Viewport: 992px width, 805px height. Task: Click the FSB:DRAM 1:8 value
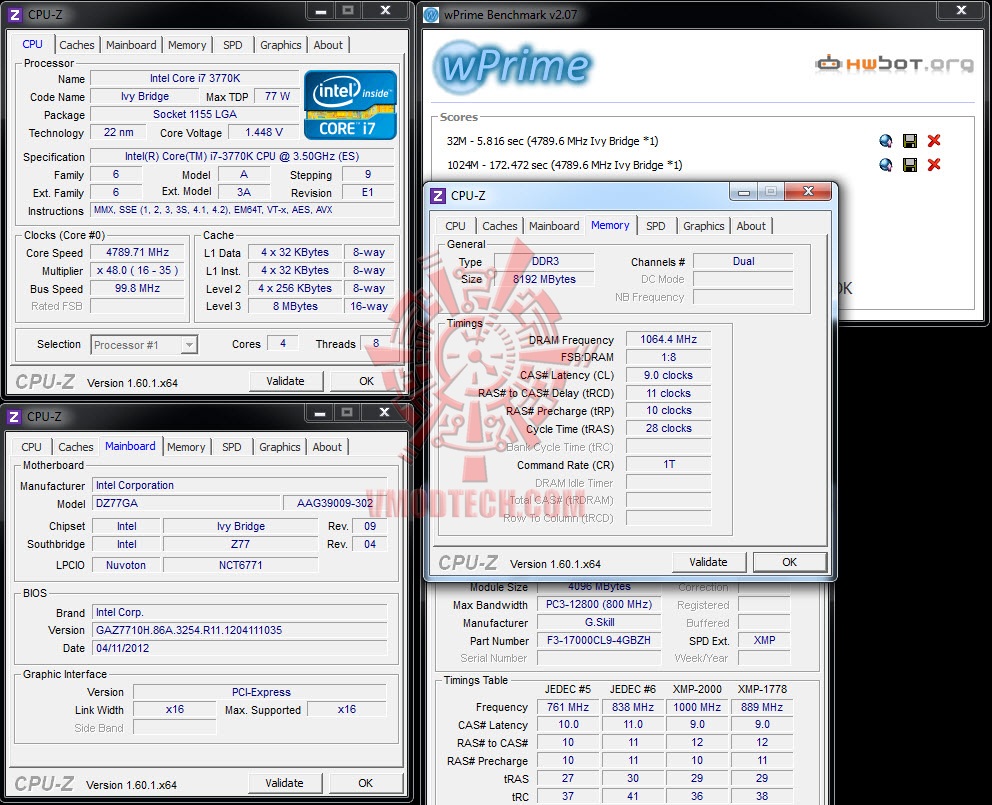coord(668,357)
